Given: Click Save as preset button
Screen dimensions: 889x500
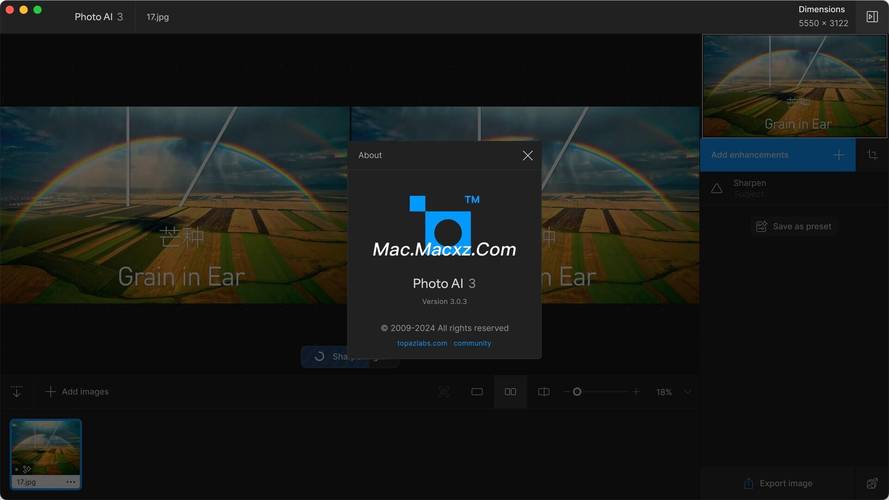Looking at the screenshot, I should point(794,226).
